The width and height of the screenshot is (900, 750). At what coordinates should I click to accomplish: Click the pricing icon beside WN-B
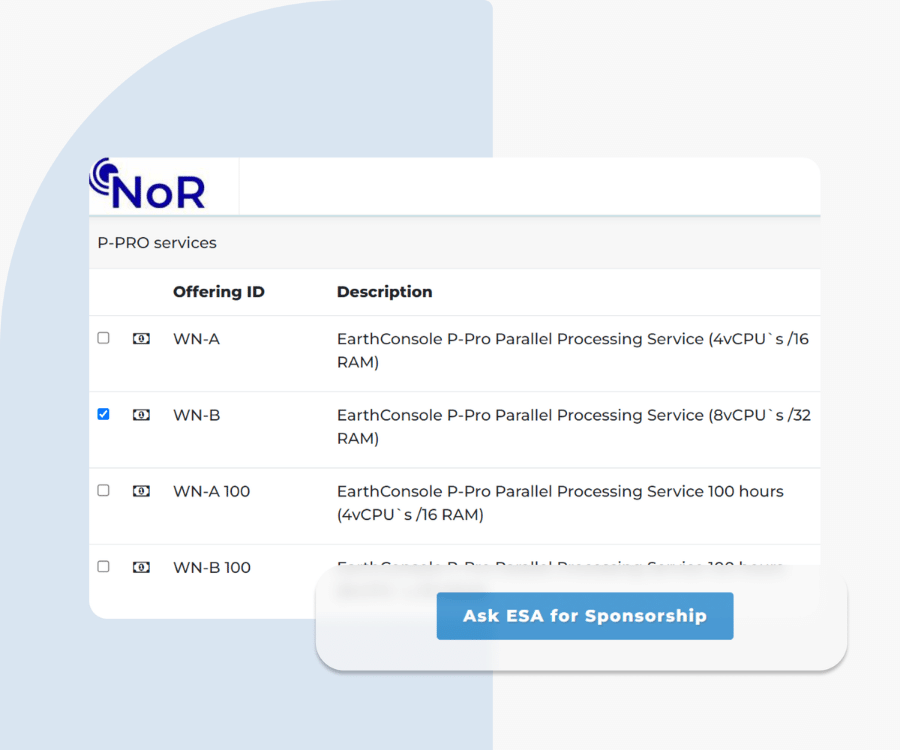click(x=141, y=414)
